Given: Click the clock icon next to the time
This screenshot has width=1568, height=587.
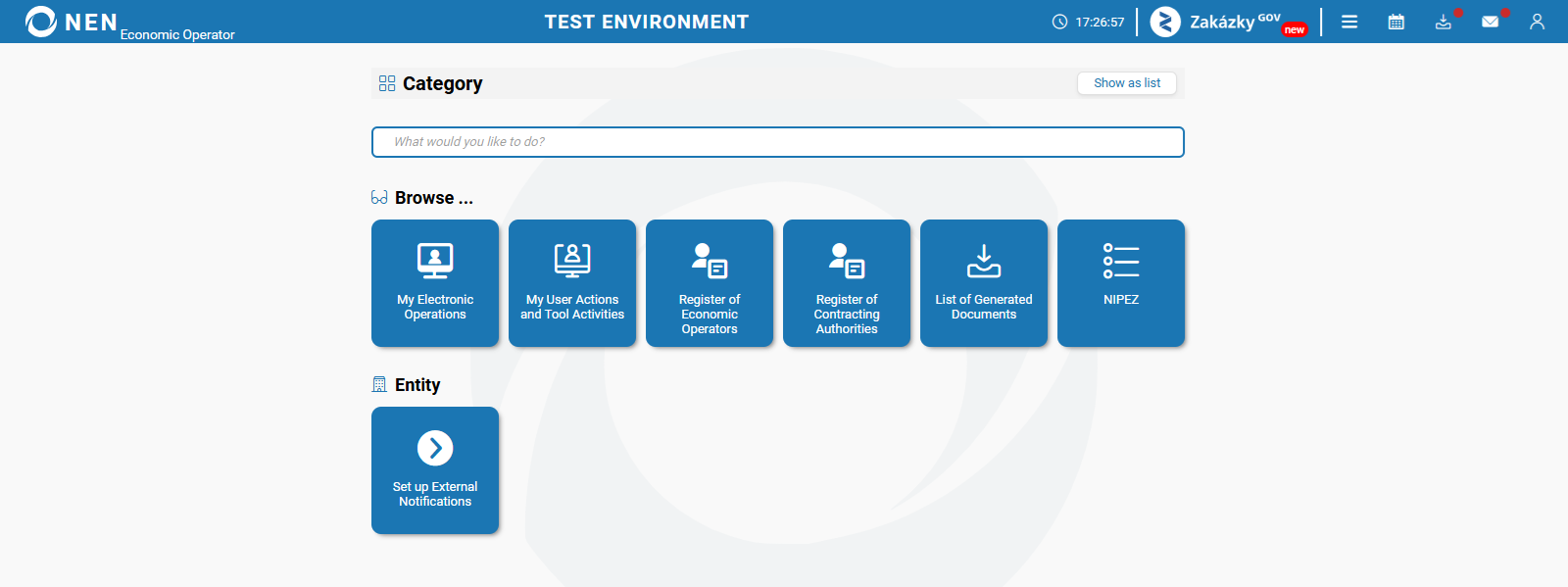Looking at the screenshot, I should pyautogui.click(x=1059, y=22).
